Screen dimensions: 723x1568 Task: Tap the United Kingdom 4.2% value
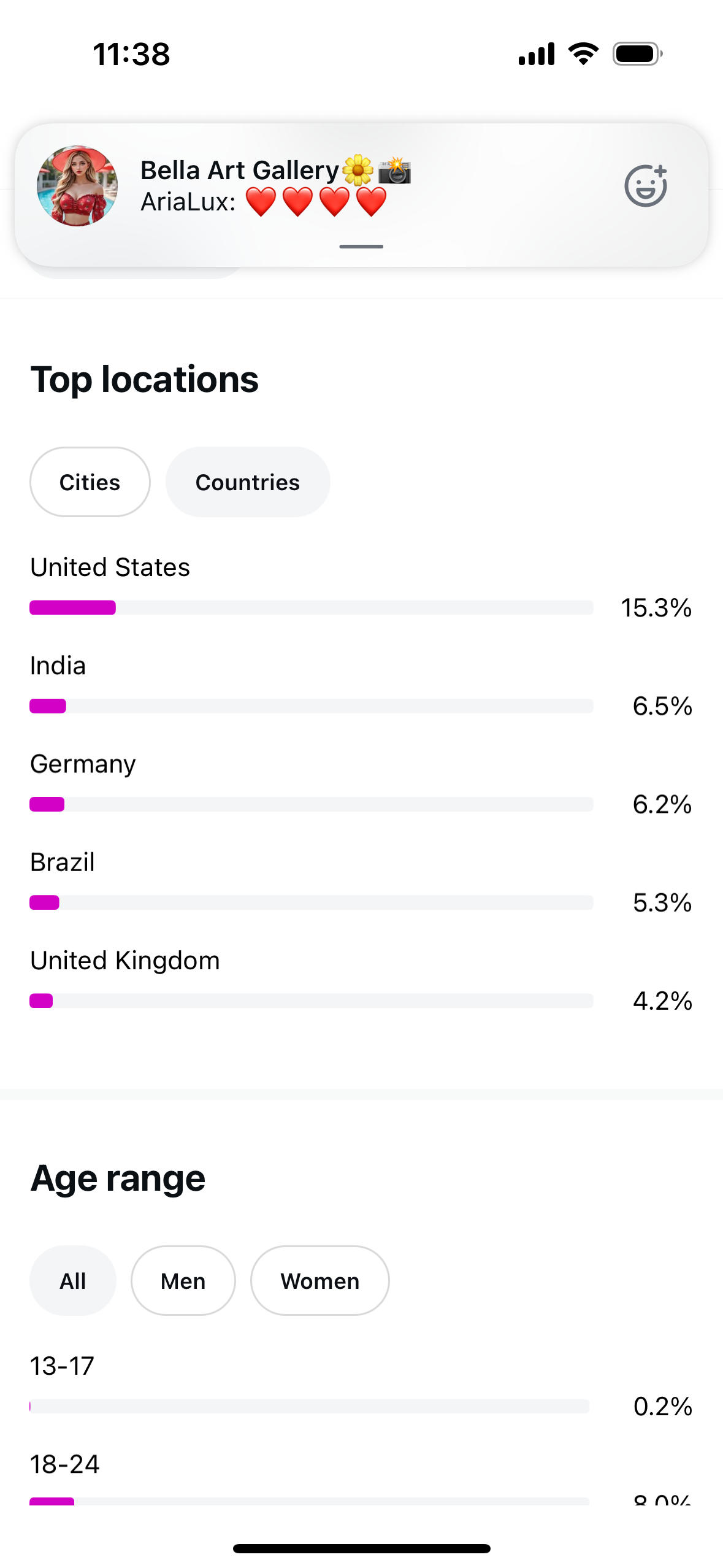tap(662, 1001)
